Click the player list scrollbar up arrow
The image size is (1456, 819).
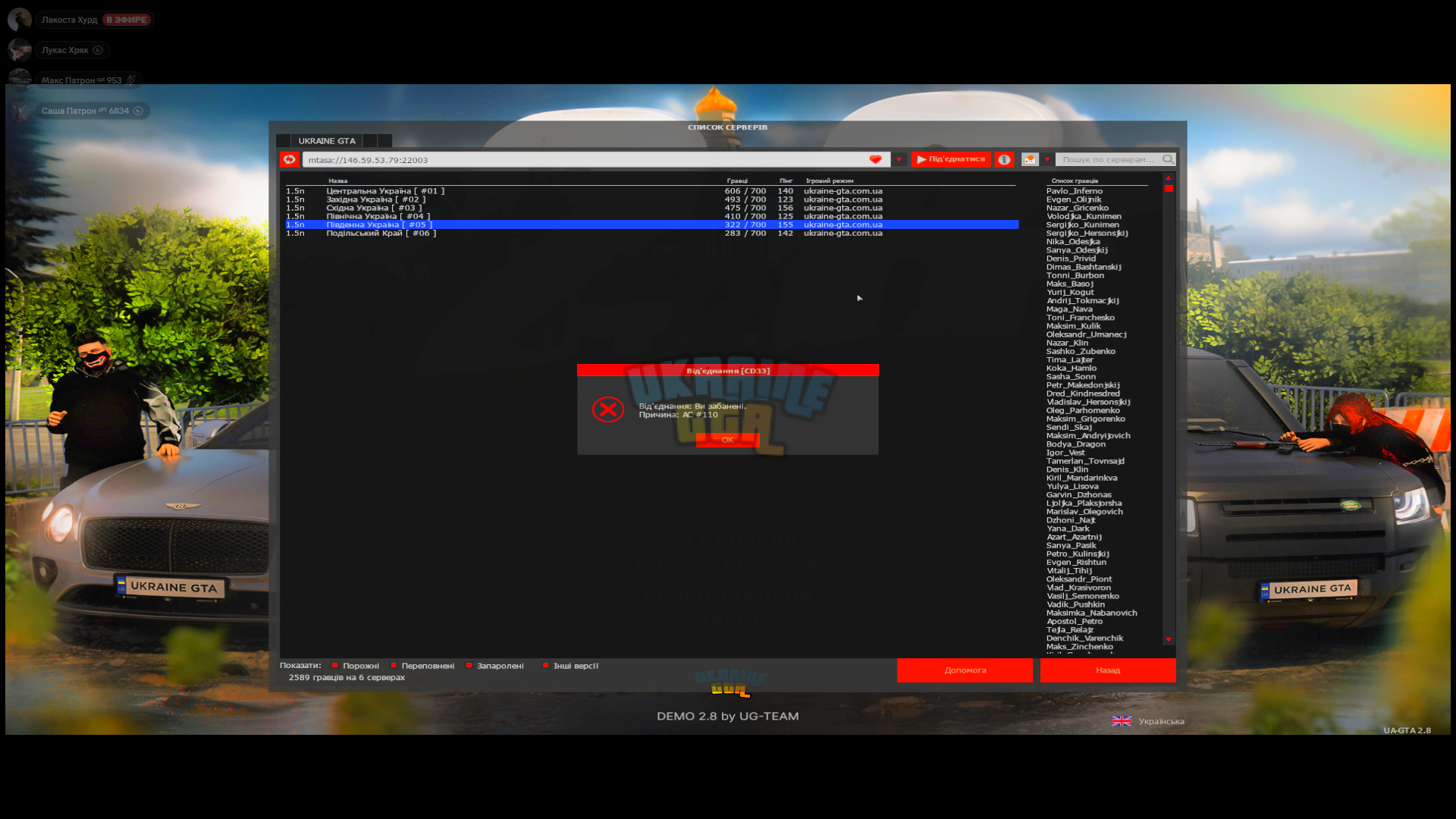point(1169,178)
